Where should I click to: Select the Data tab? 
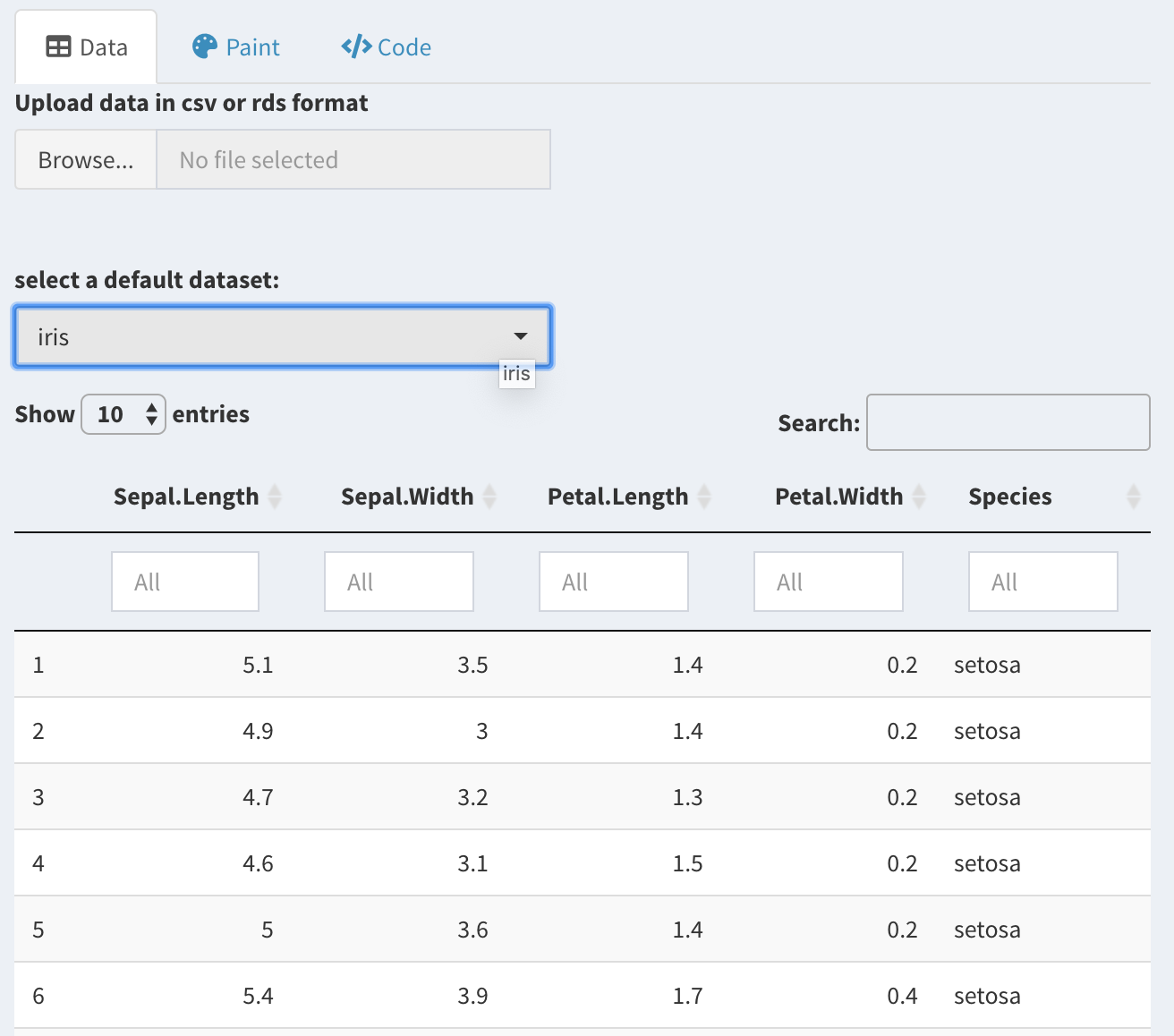click(x=87, y=47)
